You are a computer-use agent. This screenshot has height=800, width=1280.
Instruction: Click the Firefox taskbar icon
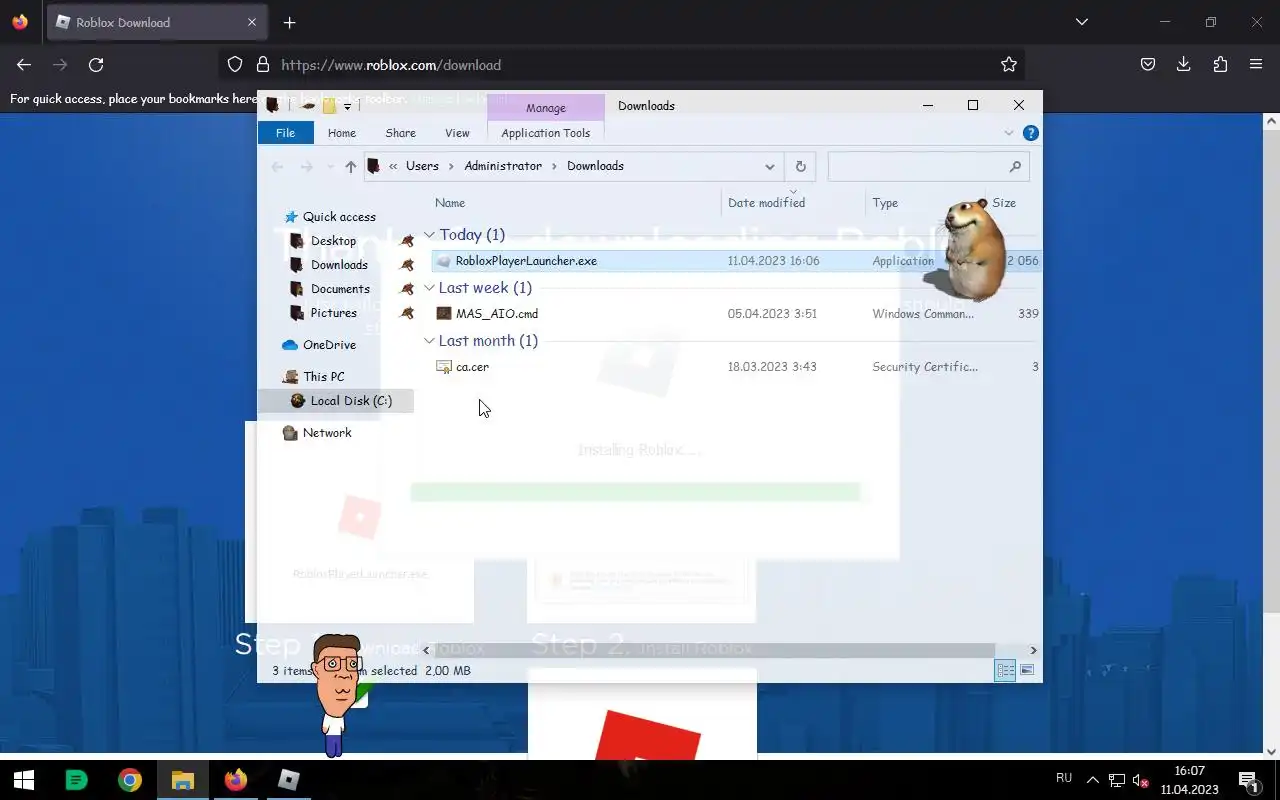(x=236, y=780)
